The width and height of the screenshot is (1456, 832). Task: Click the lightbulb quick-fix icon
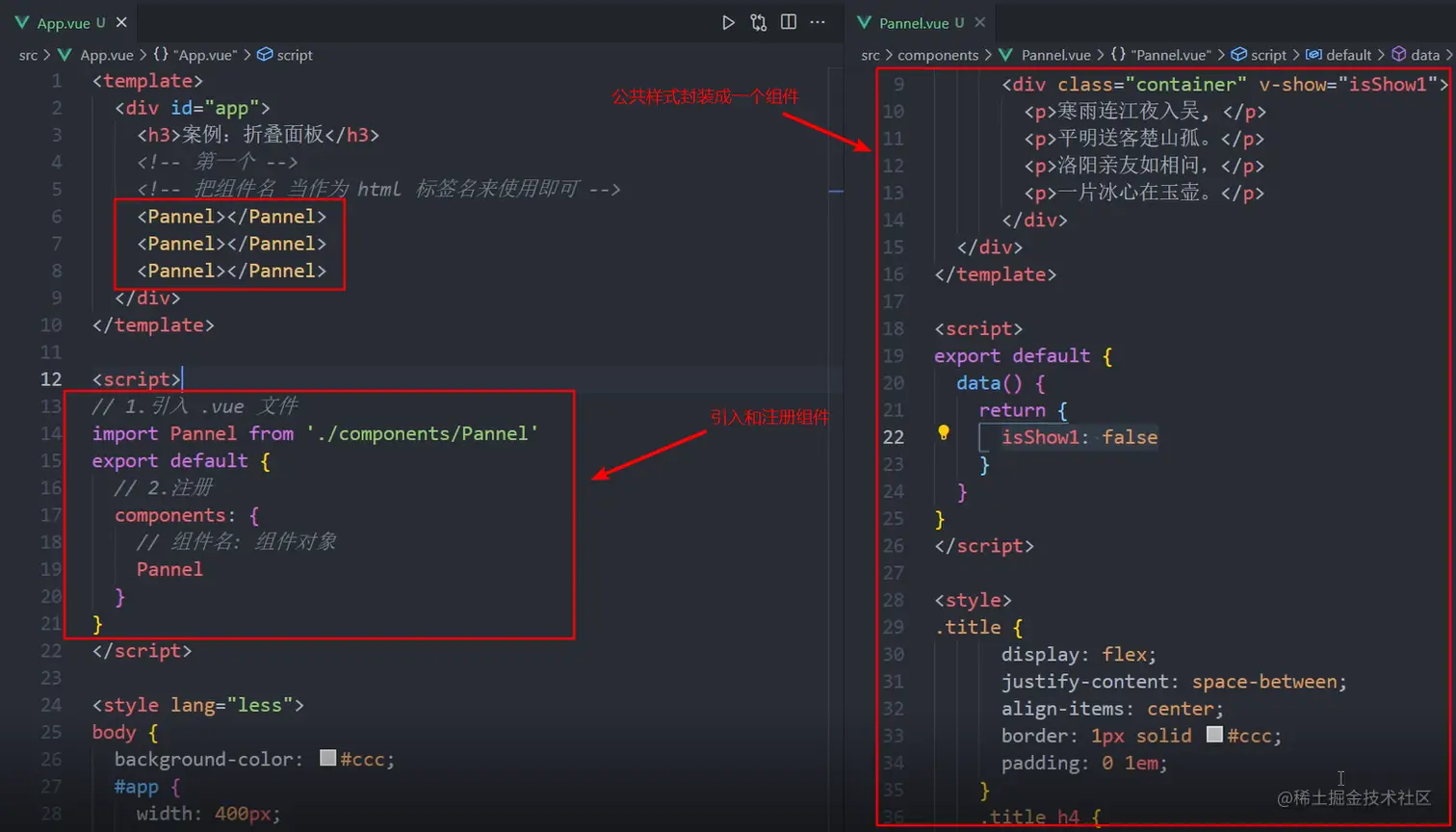click(944, 433)
